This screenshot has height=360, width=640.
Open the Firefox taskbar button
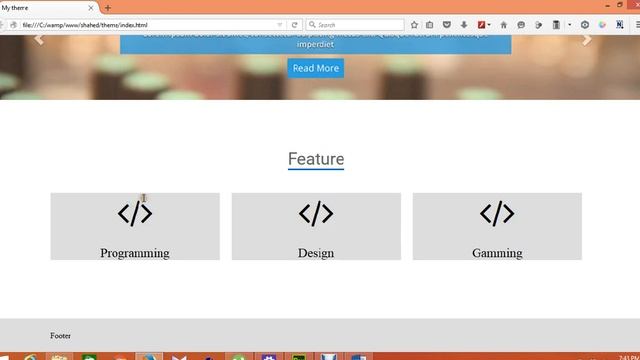pos(149,357)
